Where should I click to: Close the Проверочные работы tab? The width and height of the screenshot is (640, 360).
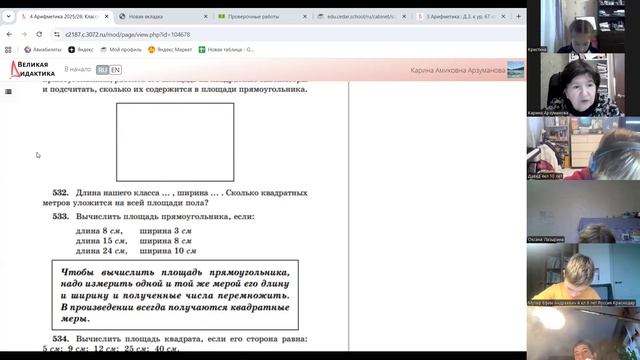click(x=304, y=16)
